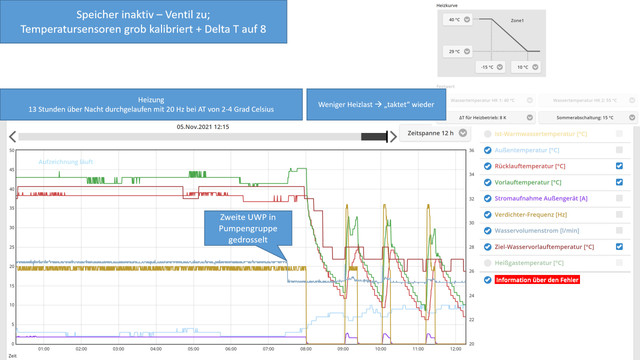Click the 'Rücklauftemperatur [°C]' legend label
This screenshot has width=640, height=360.
click(530, 166)
